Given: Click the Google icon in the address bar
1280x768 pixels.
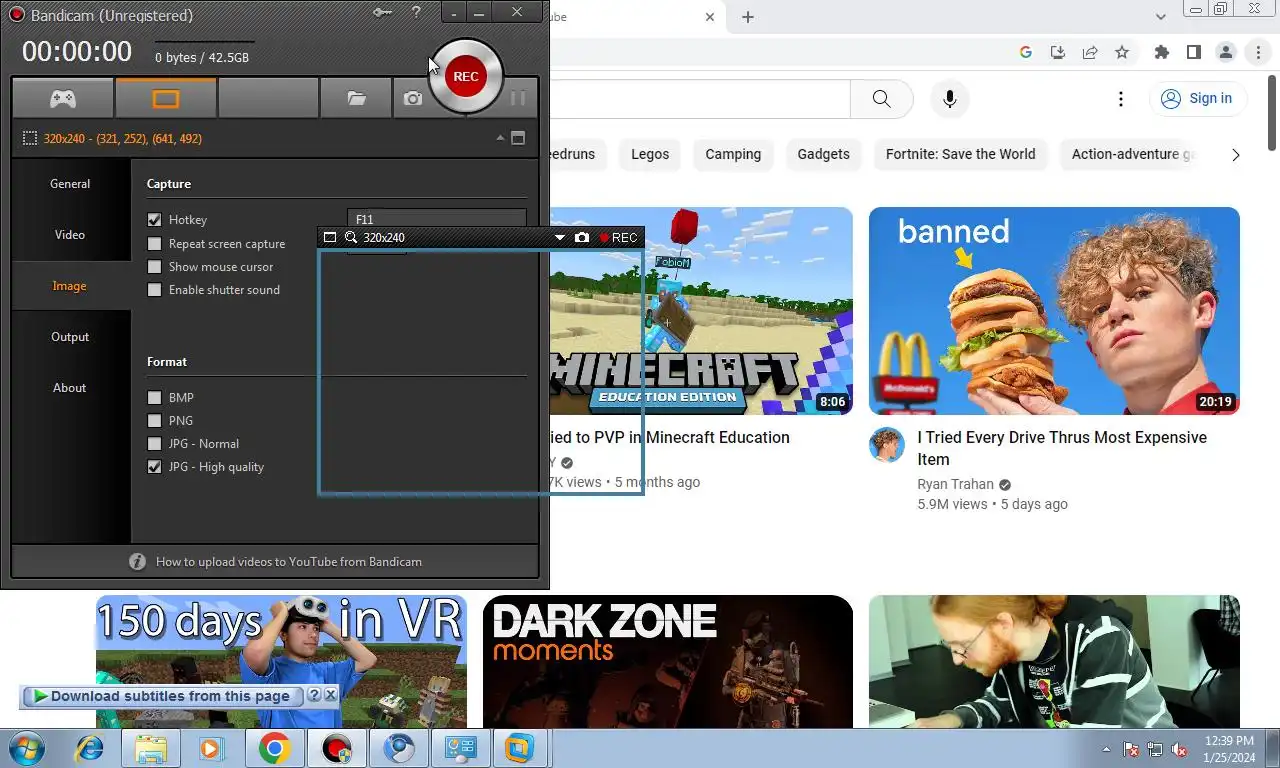Looking at the screenshot, I should coord(1026,52).
